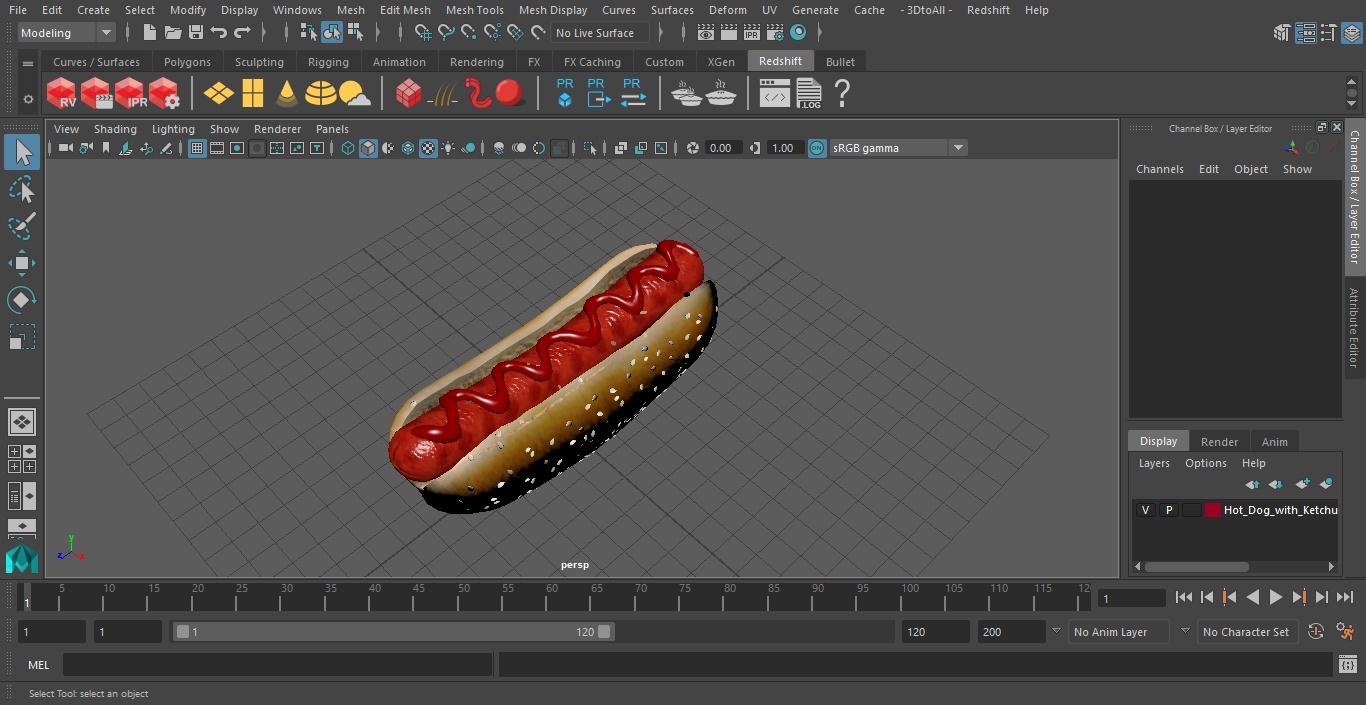Screen dimensions: 1366x705
Task: Click the Redo arrow icon
Action: coord(242,33)
